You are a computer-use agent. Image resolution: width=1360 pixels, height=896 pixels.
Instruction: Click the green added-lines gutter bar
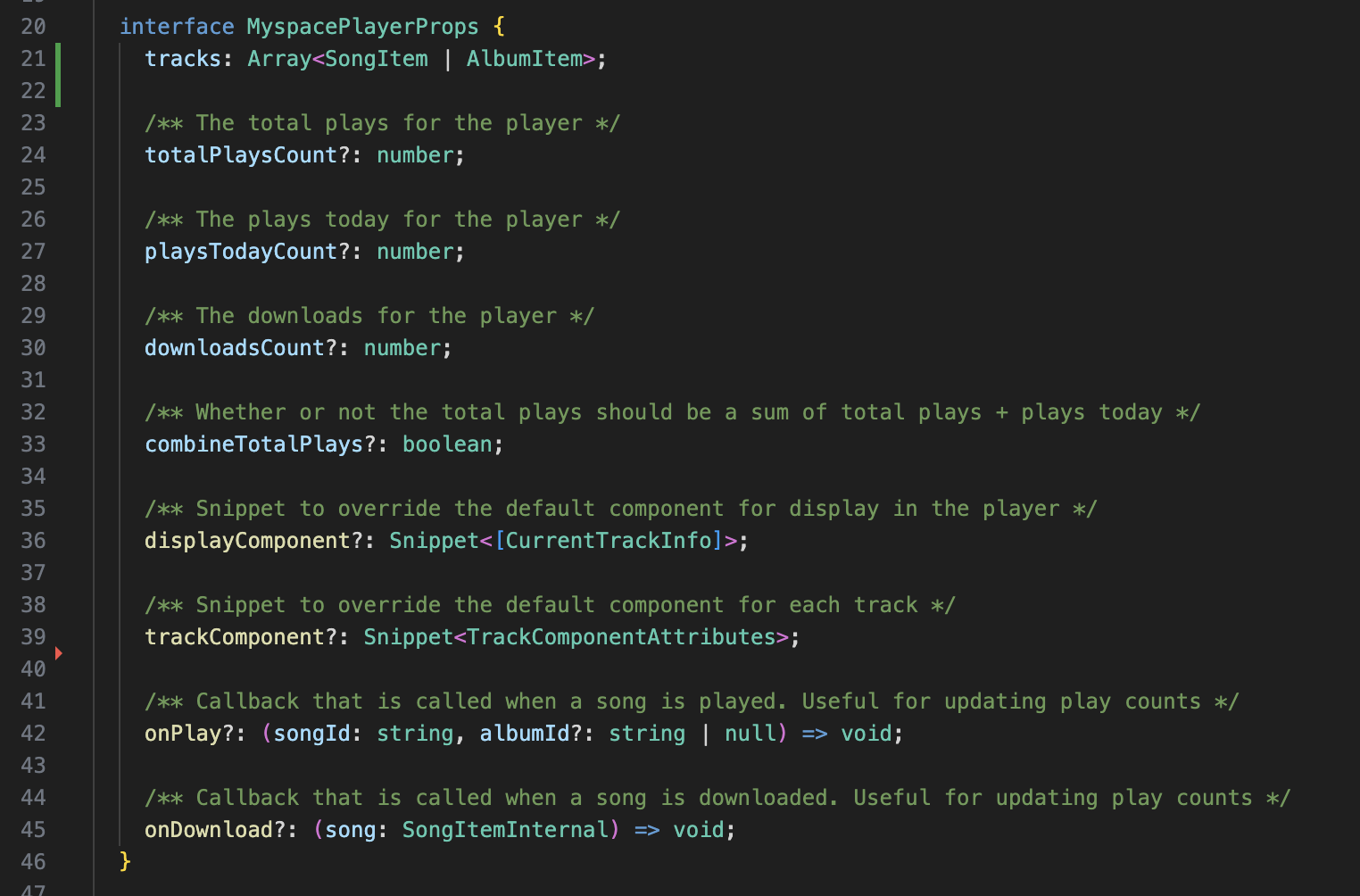(58, 75)
